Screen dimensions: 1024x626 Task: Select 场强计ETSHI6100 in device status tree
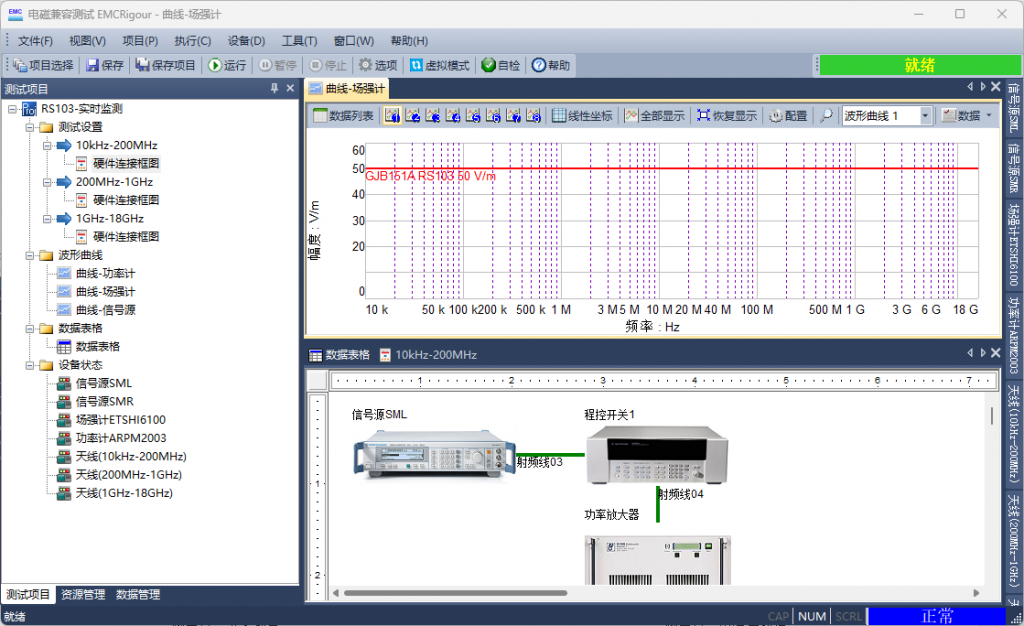pos(120,420)
